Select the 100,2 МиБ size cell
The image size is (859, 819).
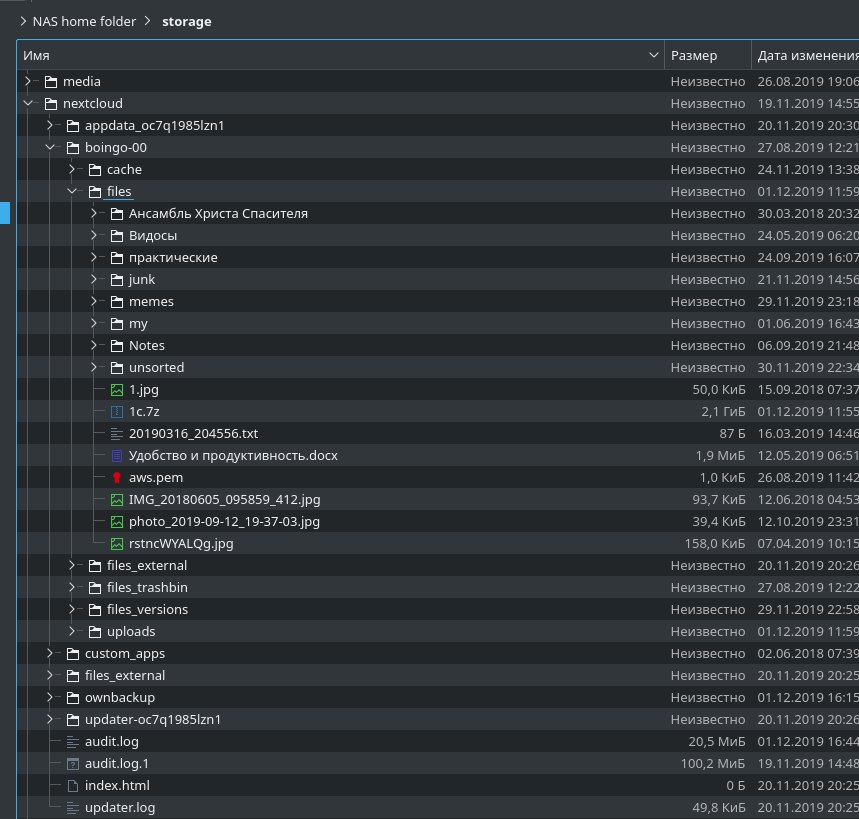pos(713,764)
